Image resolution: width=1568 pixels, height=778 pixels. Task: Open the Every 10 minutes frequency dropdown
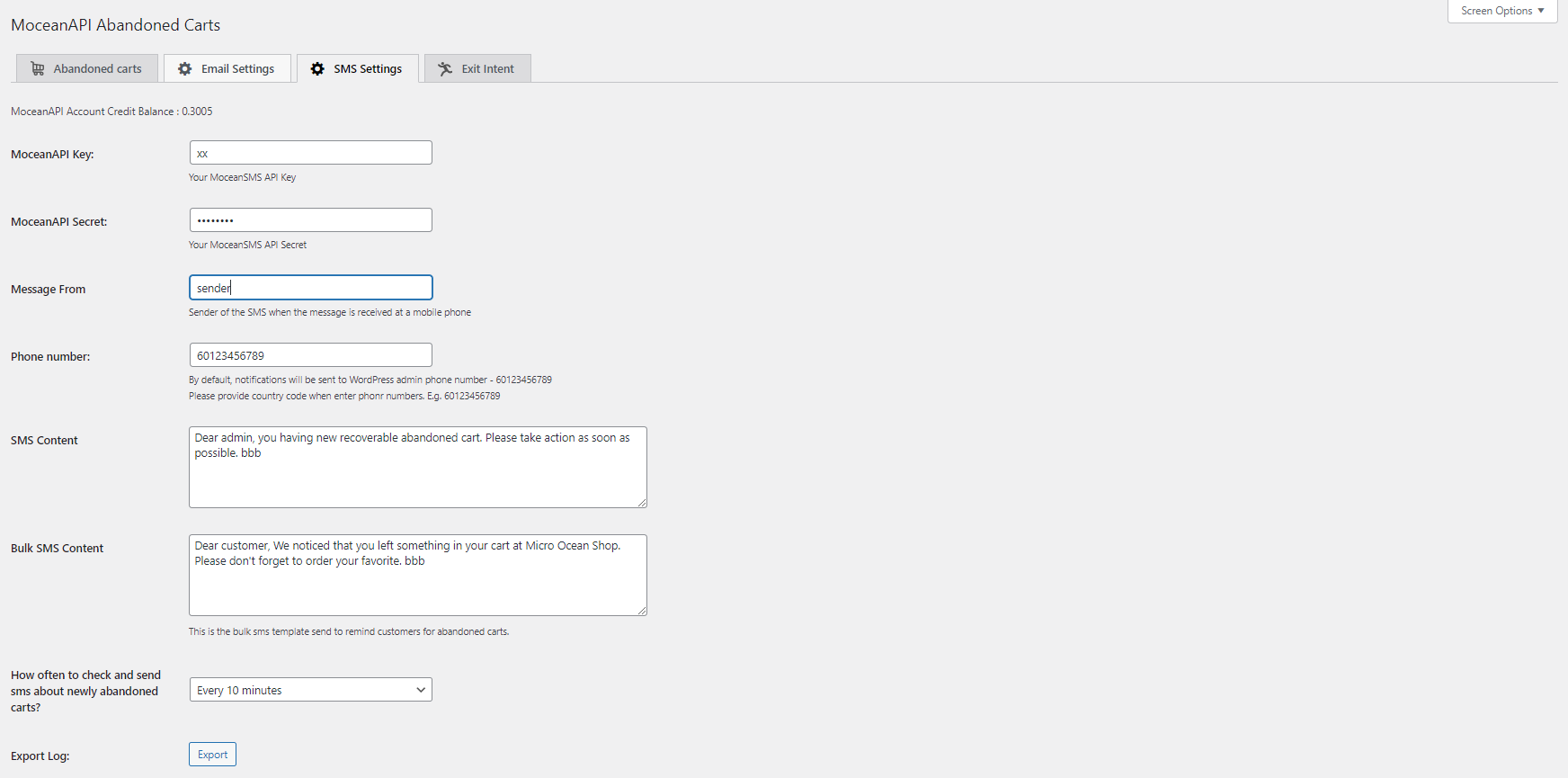coord(310,690)
